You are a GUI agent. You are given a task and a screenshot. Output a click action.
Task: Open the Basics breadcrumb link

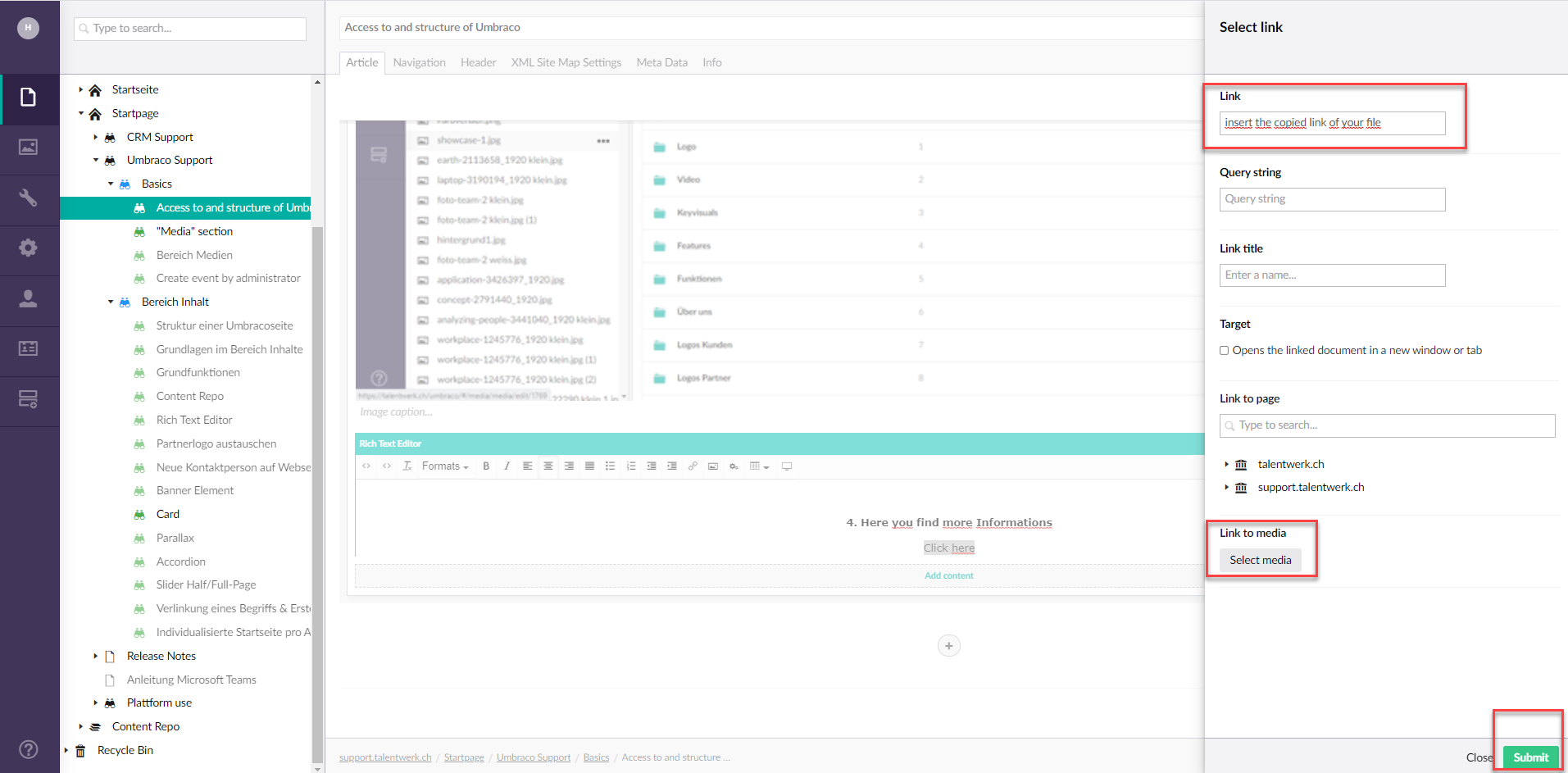tap(597, 757)
